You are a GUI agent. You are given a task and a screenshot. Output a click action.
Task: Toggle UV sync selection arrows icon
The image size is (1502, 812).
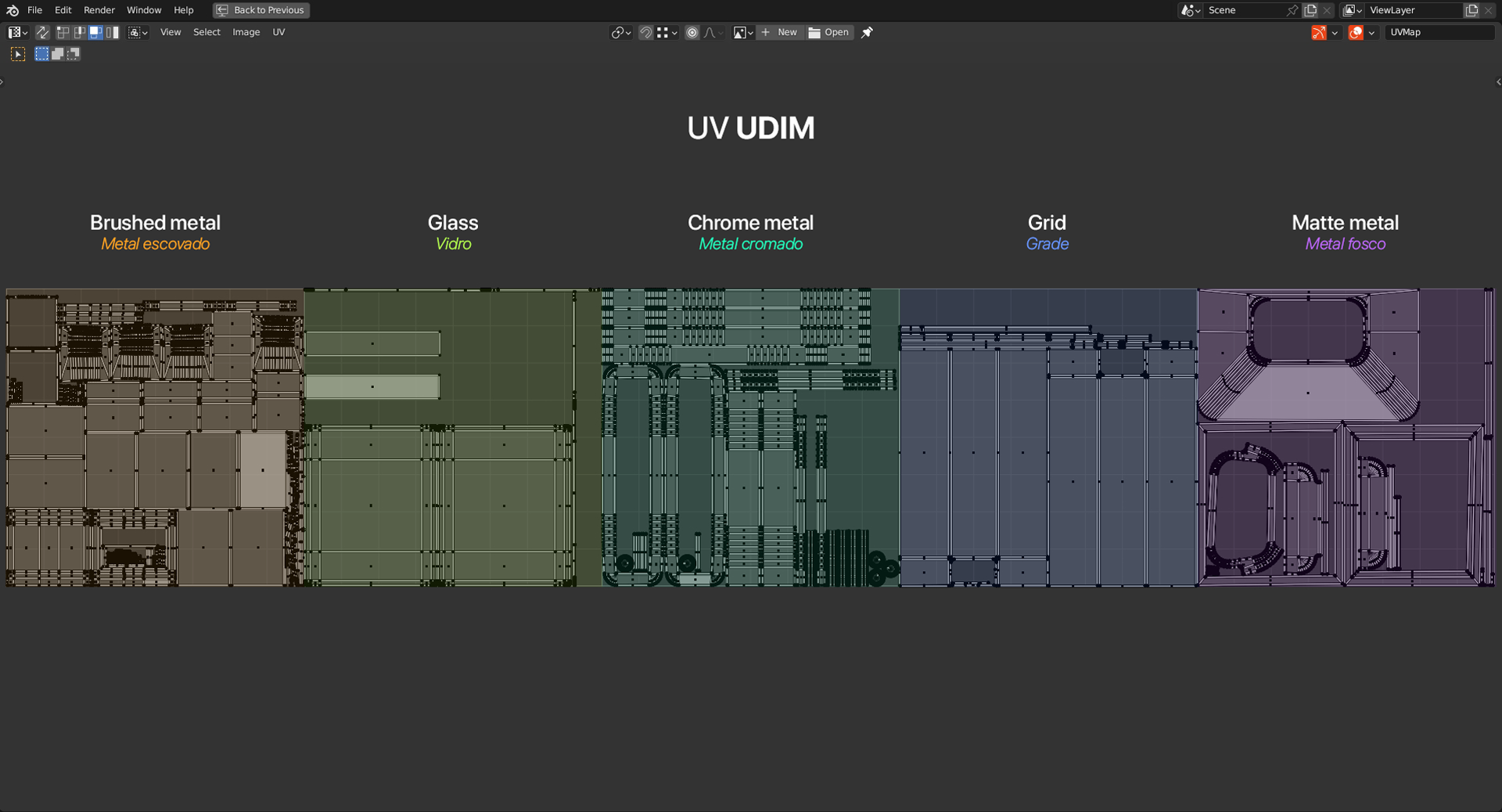[x=42, y=32]
